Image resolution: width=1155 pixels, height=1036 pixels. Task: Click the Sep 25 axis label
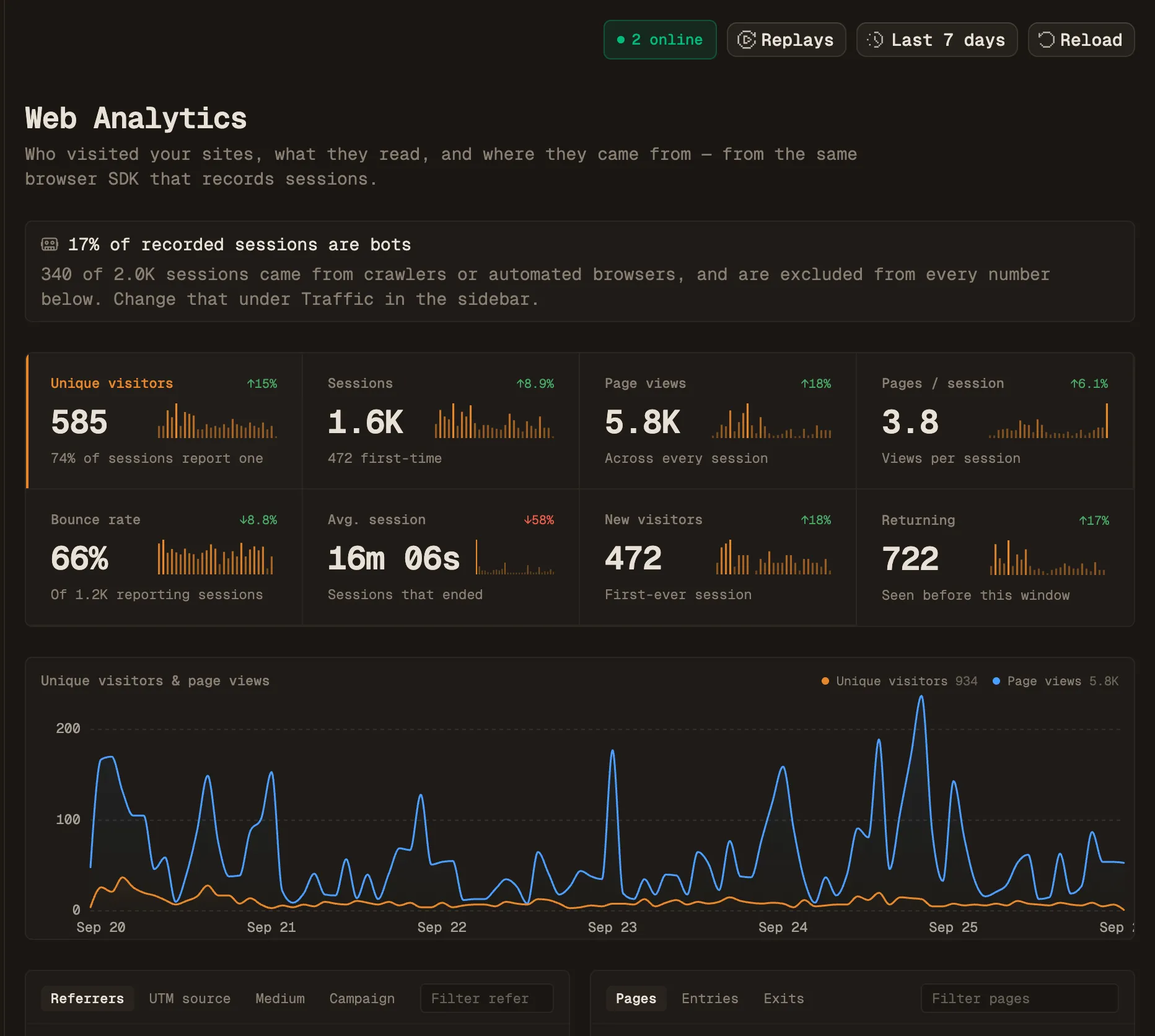(x=953, y=928)
